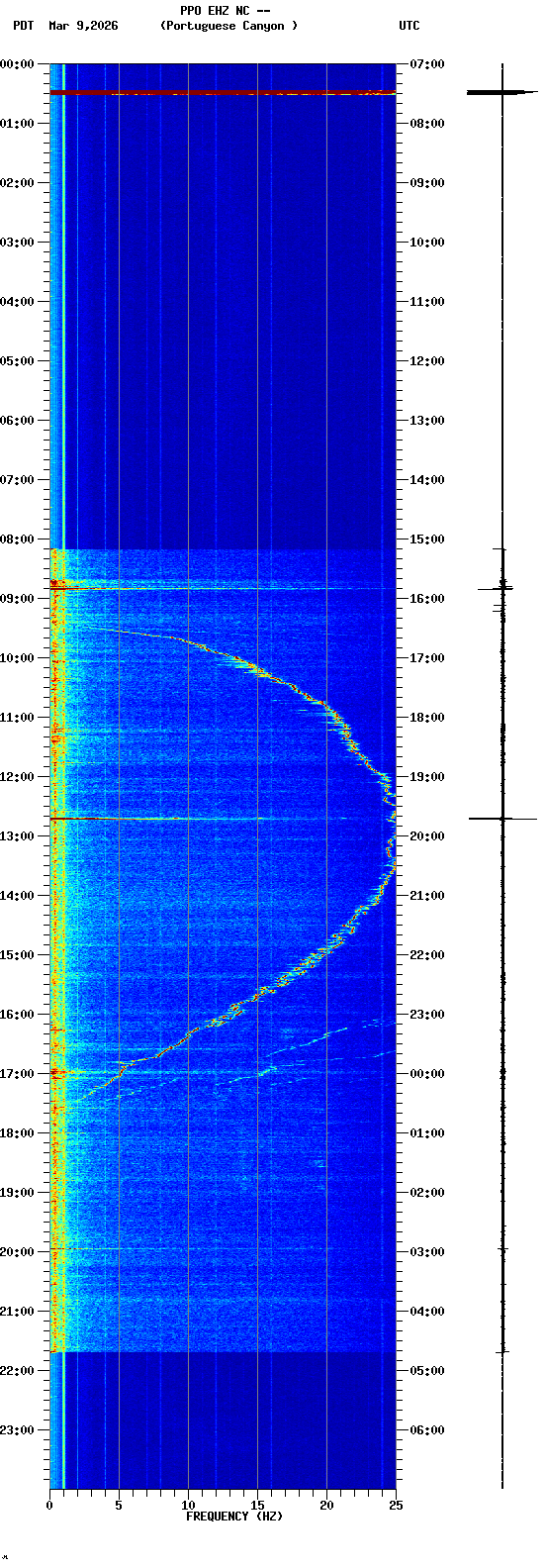Click the PDT time label '17:00' on left axis
Image resolution: width=546 pixels, height=1568 pixels.
(17, 1074)
